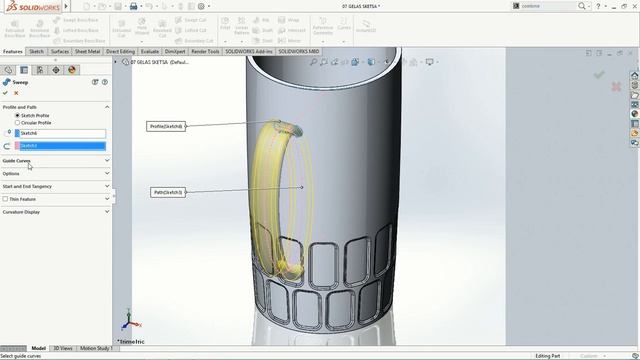Screen dimensions: 640x360
Task: Switch to the Model bottom tab
Action: (38, 348)
